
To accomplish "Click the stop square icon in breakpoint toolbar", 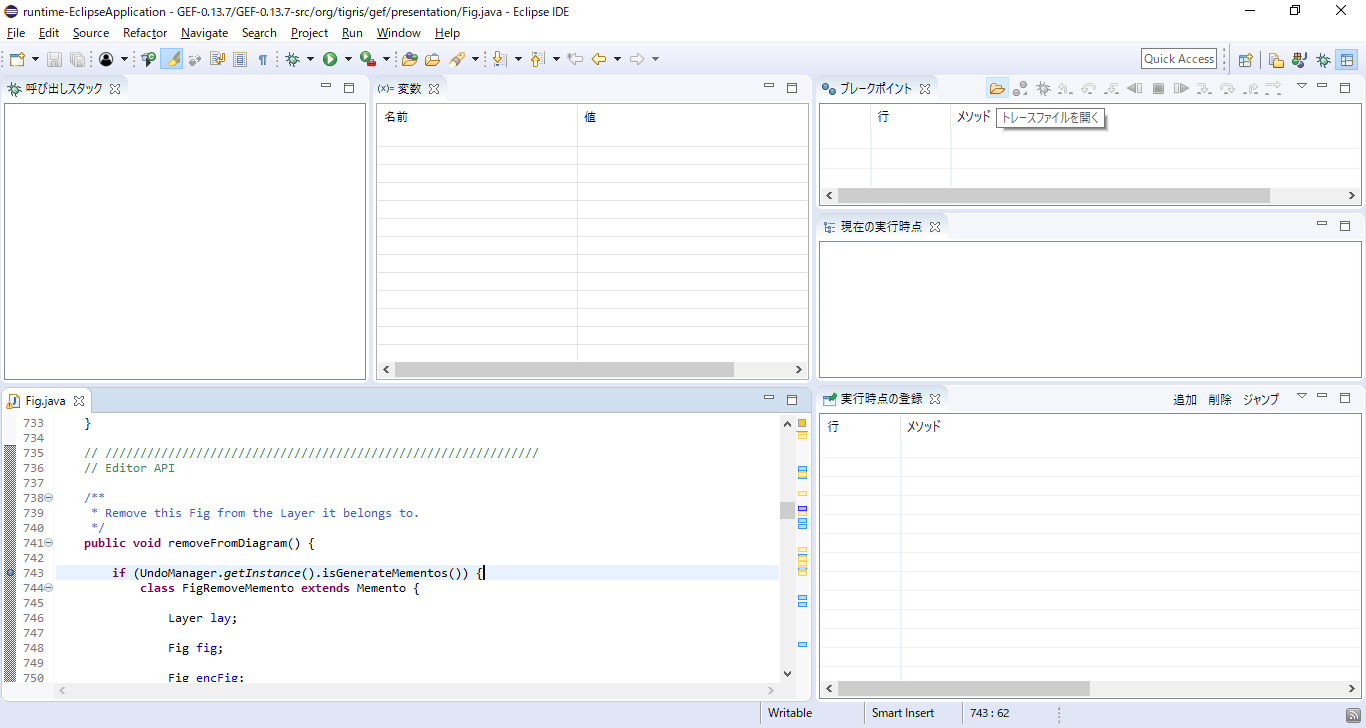I will click(1158, 88).
